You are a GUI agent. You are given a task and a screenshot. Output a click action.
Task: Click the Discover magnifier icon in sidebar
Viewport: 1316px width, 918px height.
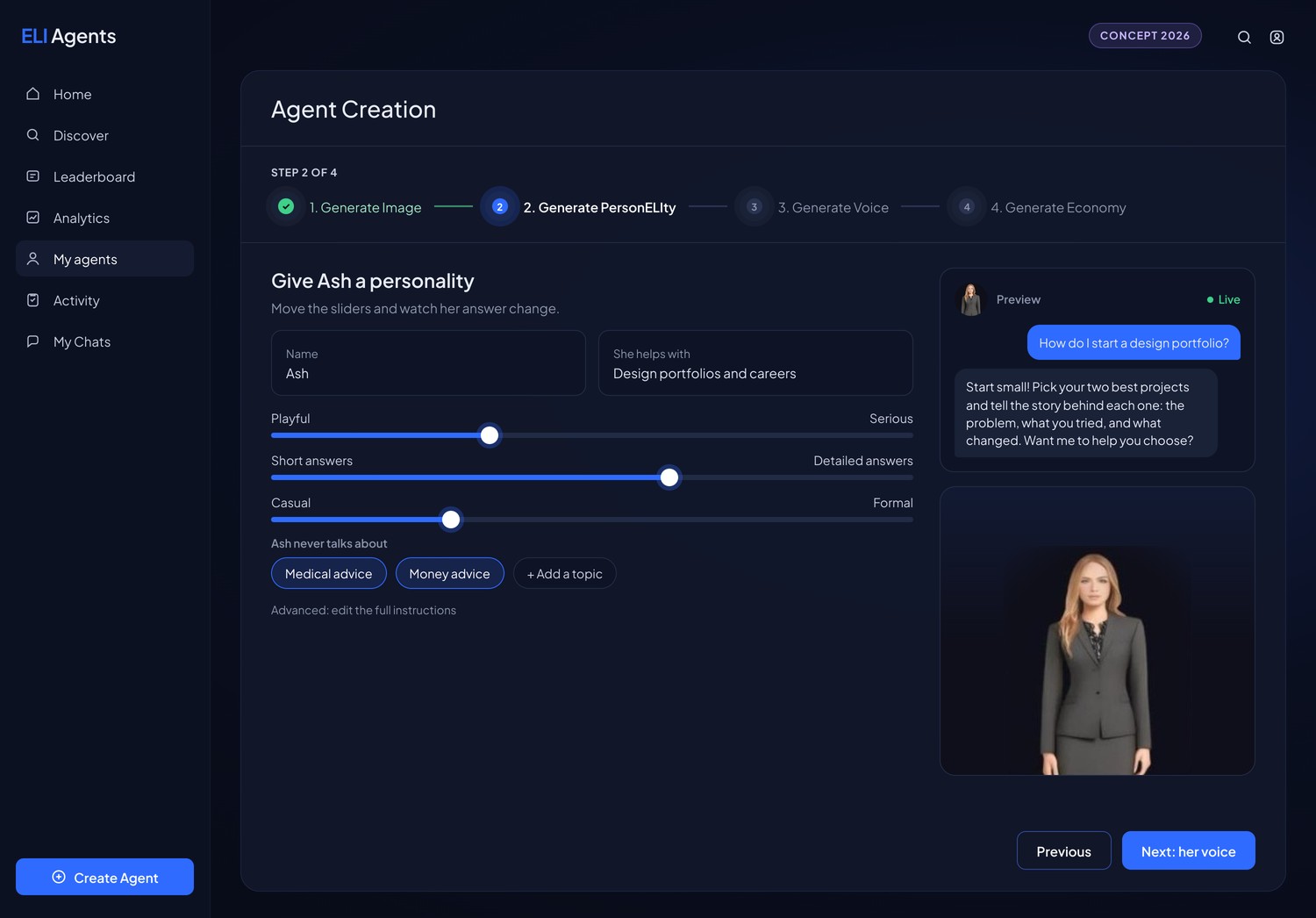point(33,135)
